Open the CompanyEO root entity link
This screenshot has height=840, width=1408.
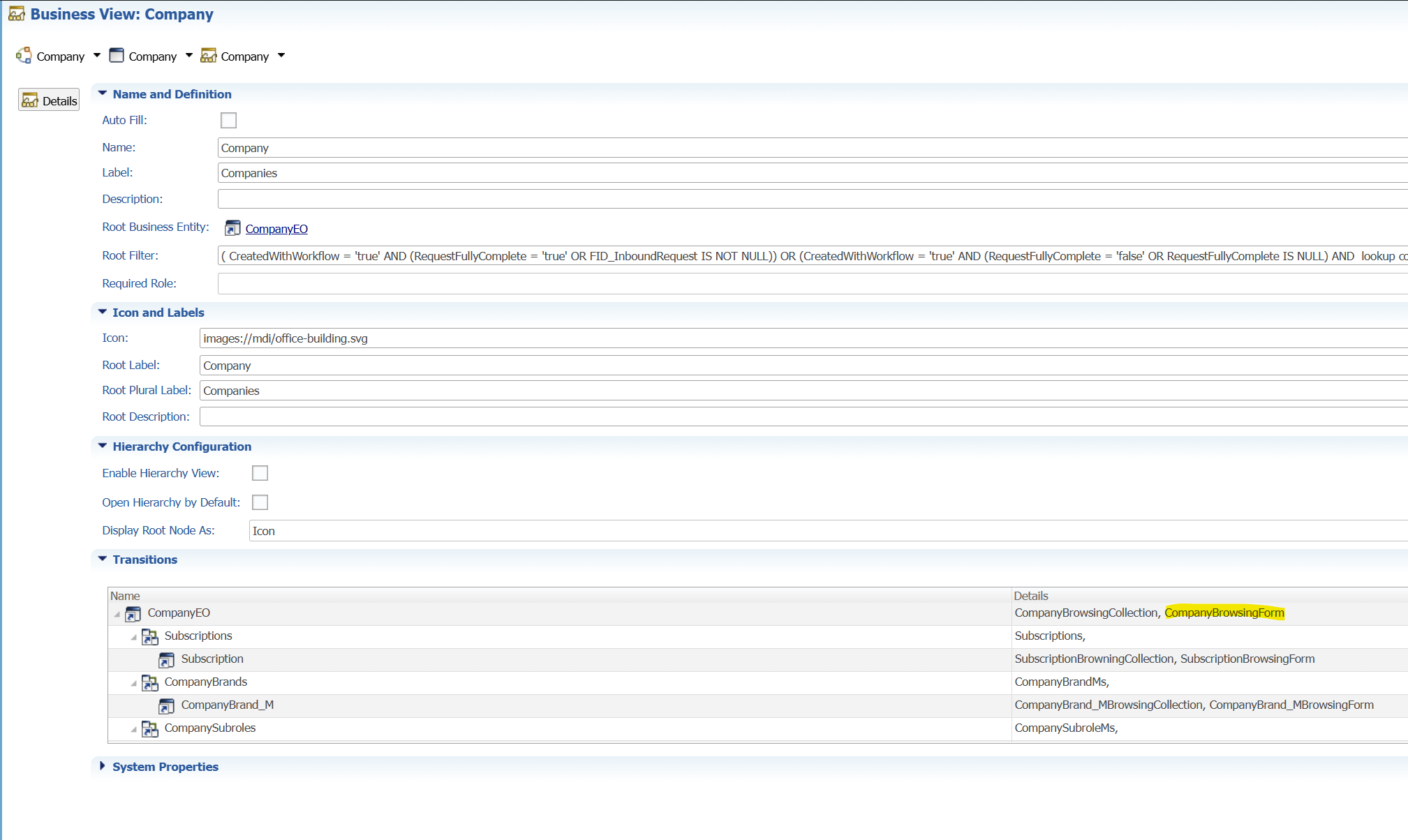[x=276, y=229]
